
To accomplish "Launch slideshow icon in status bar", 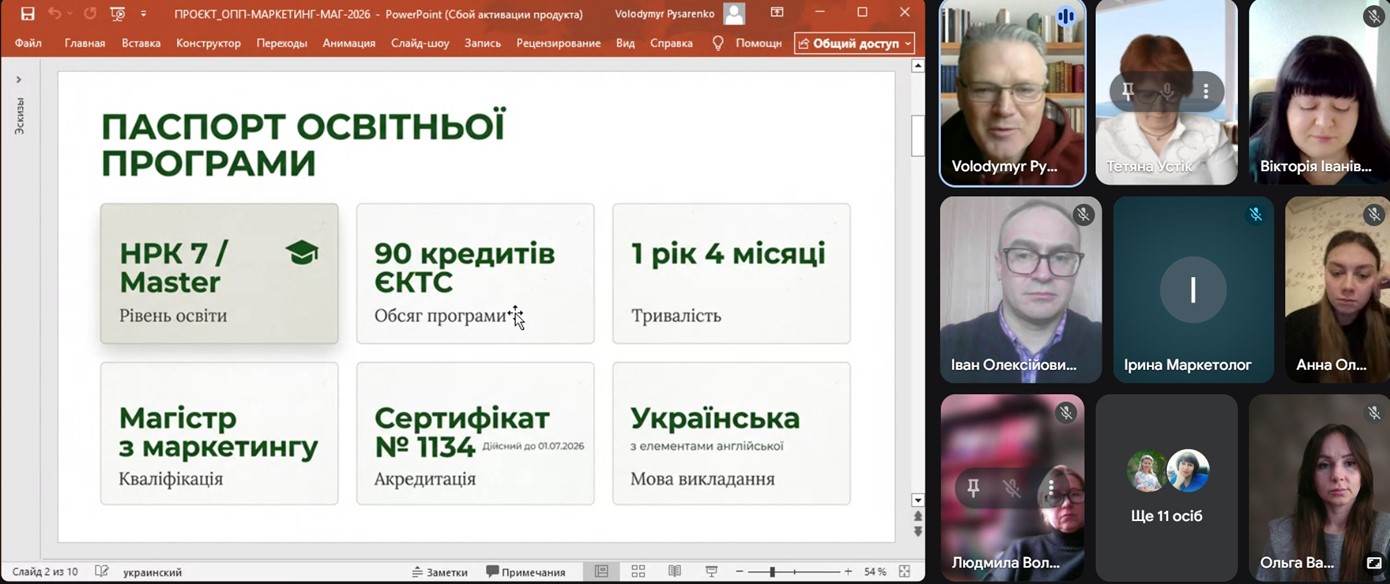I will point(712,572).
